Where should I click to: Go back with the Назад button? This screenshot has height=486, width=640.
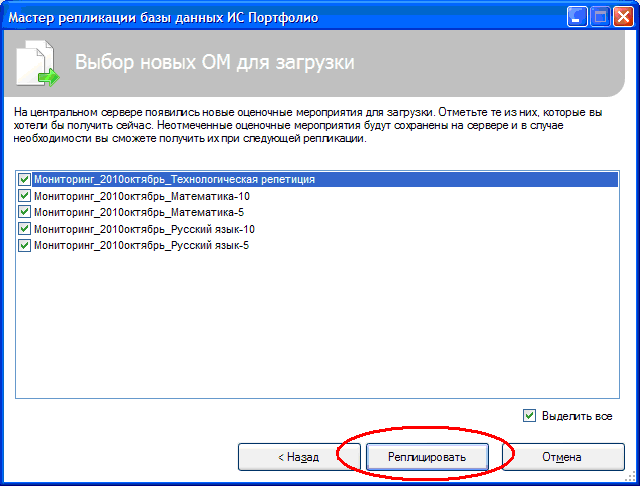(x=299, y=457)
